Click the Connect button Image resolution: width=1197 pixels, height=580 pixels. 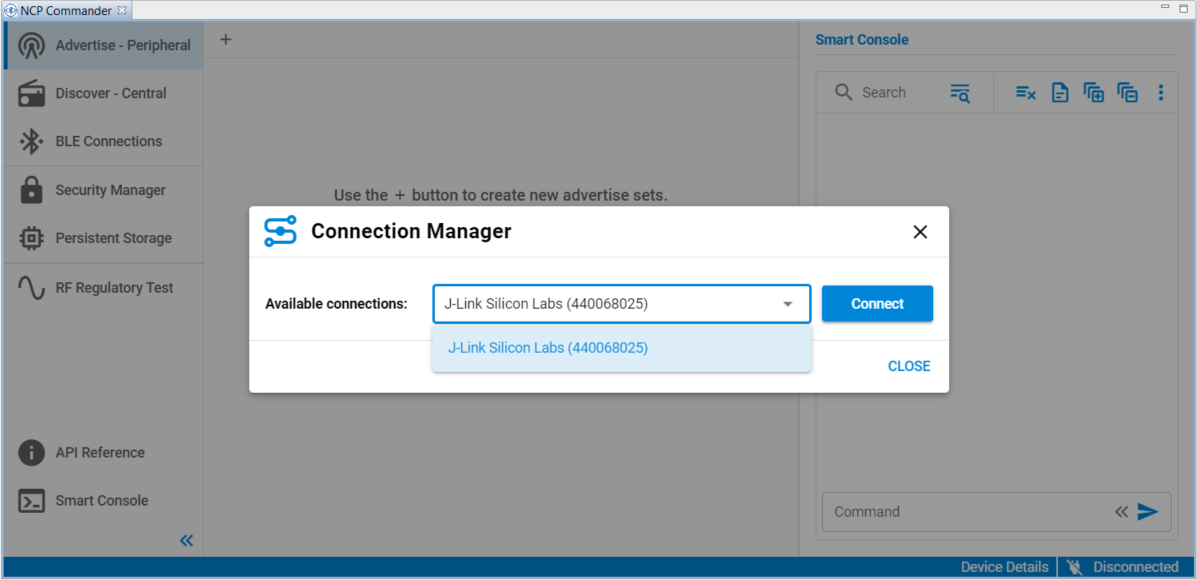click(x=877, y=303)
